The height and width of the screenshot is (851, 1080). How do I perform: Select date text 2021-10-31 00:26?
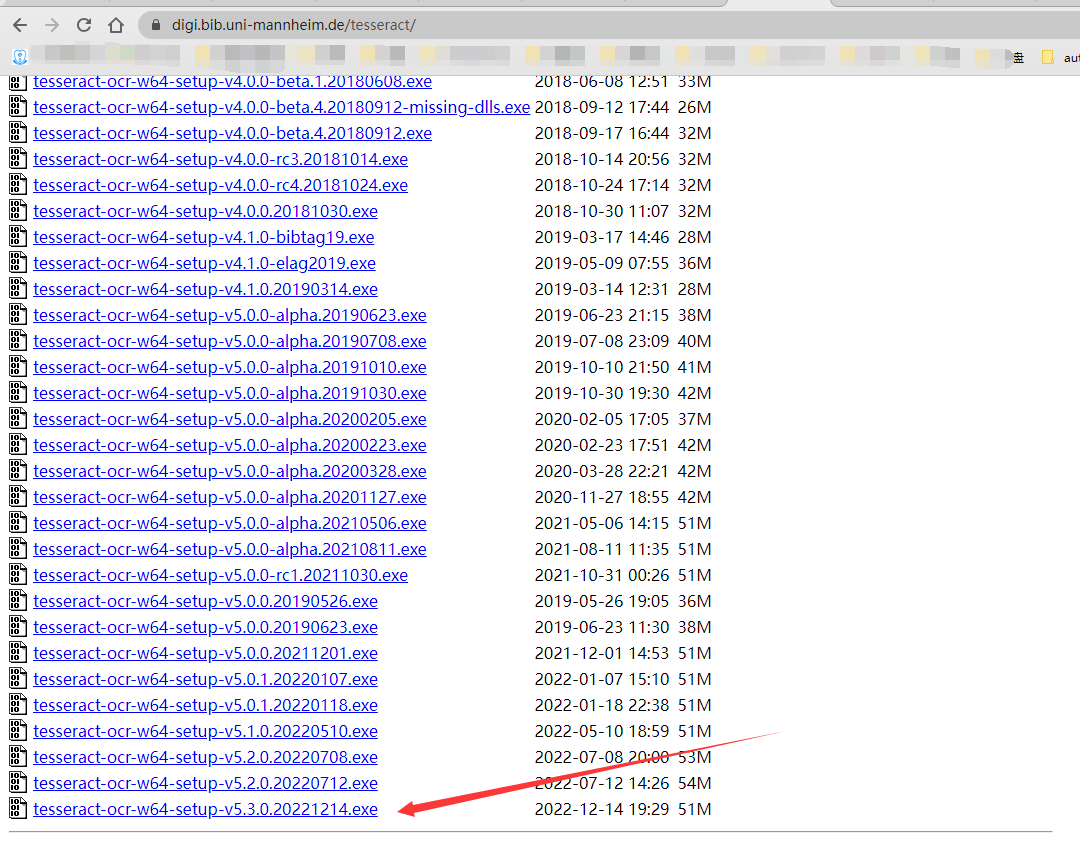(x=602, y=575)
